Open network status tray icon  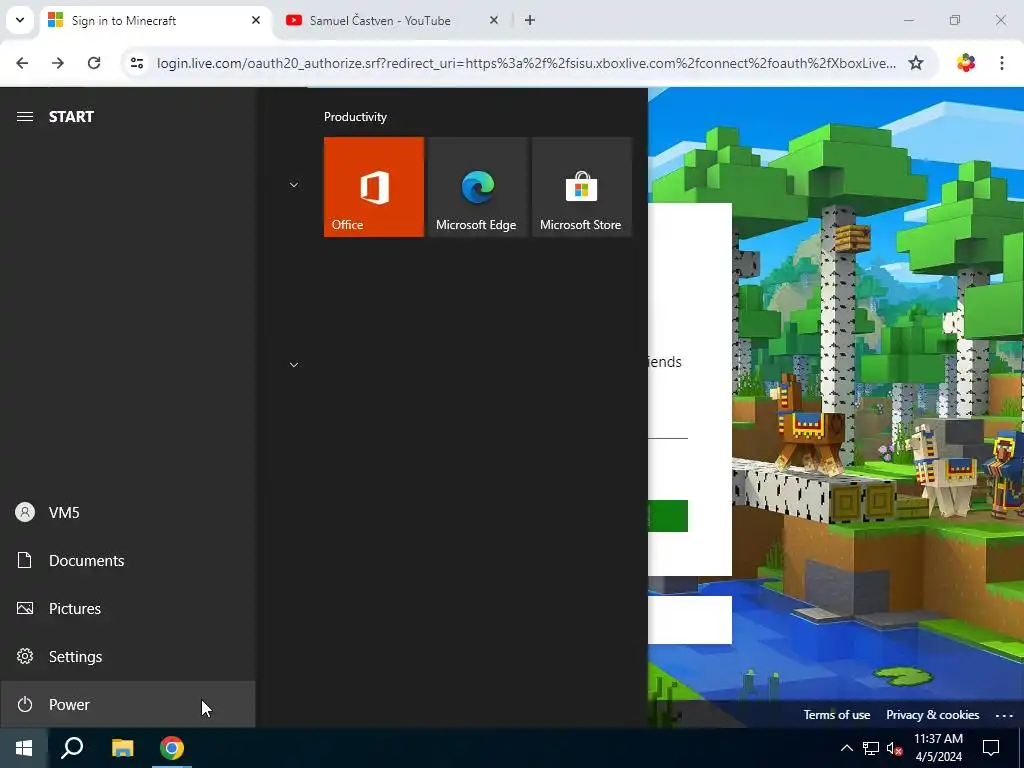point(871,748)
